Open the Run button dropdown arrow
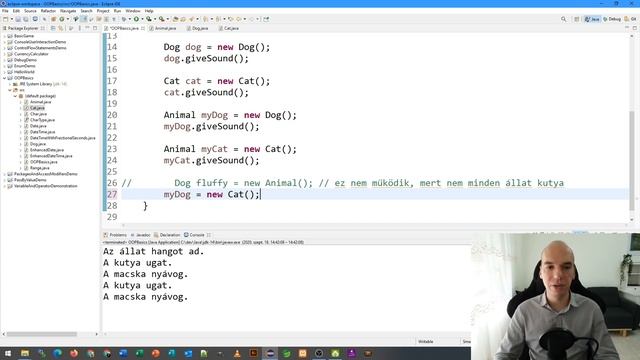 [142, 19]
